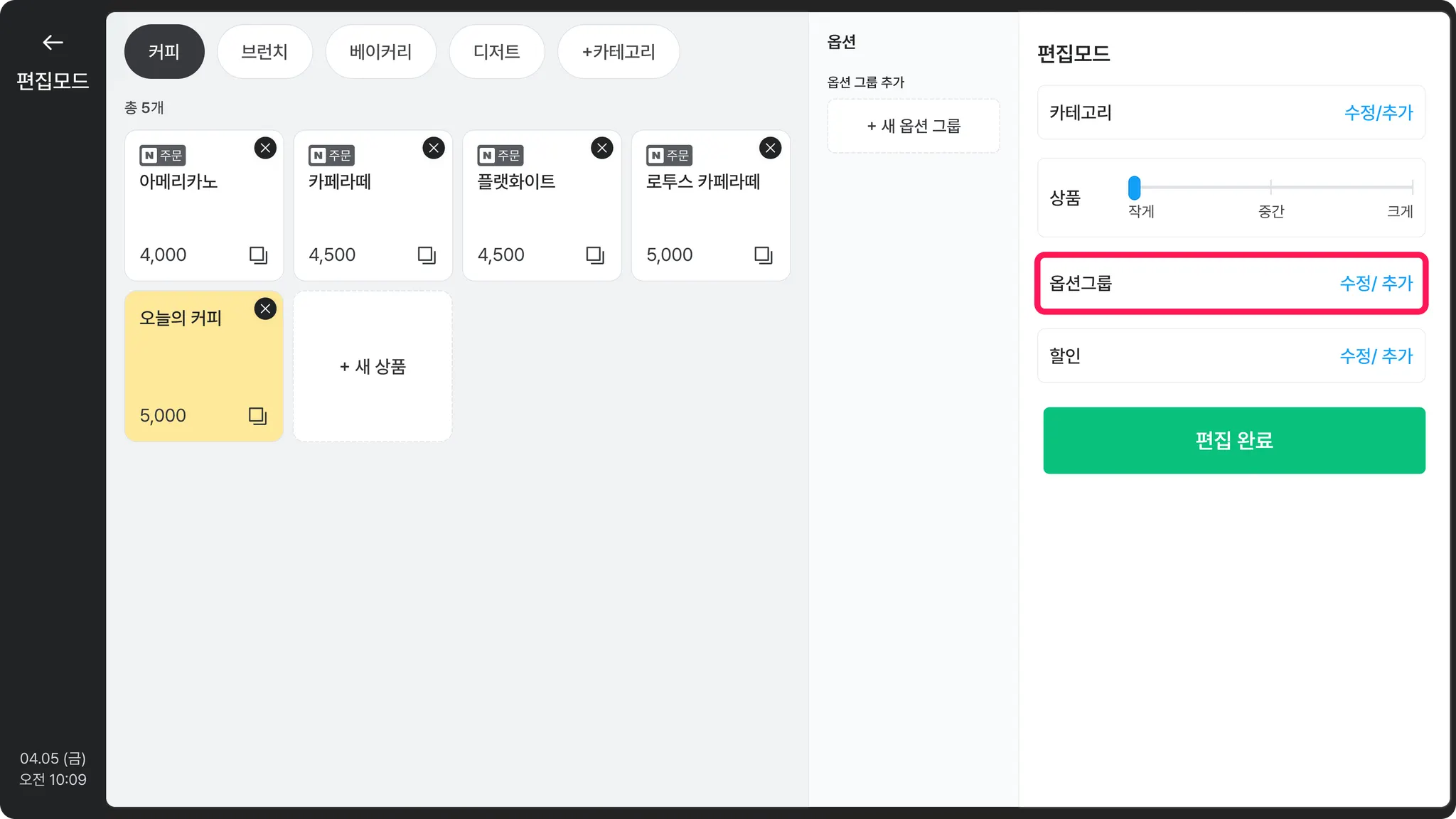Duplicate the 카페라떼 product via copy icon
The image size is (1456, 819).
coord(427,255)
